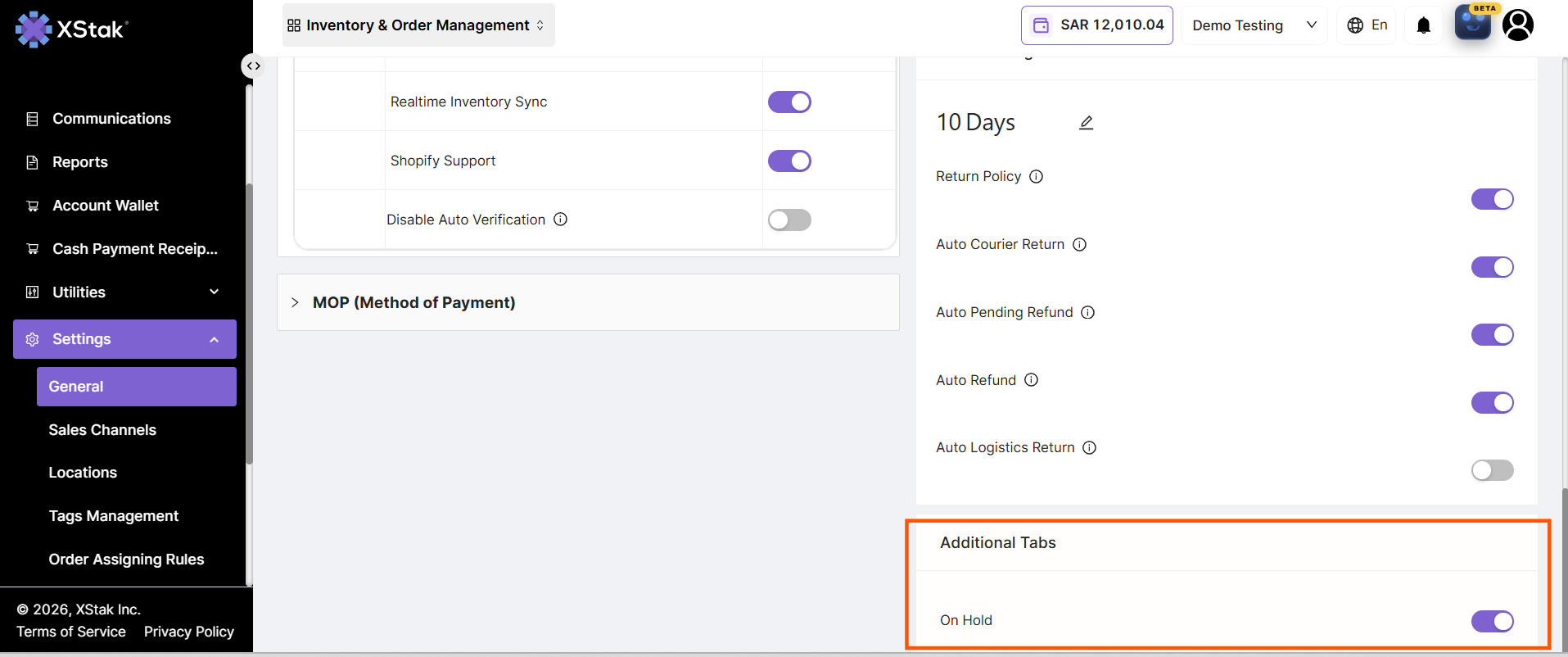Open Terms of Service link

coord(71,632)
